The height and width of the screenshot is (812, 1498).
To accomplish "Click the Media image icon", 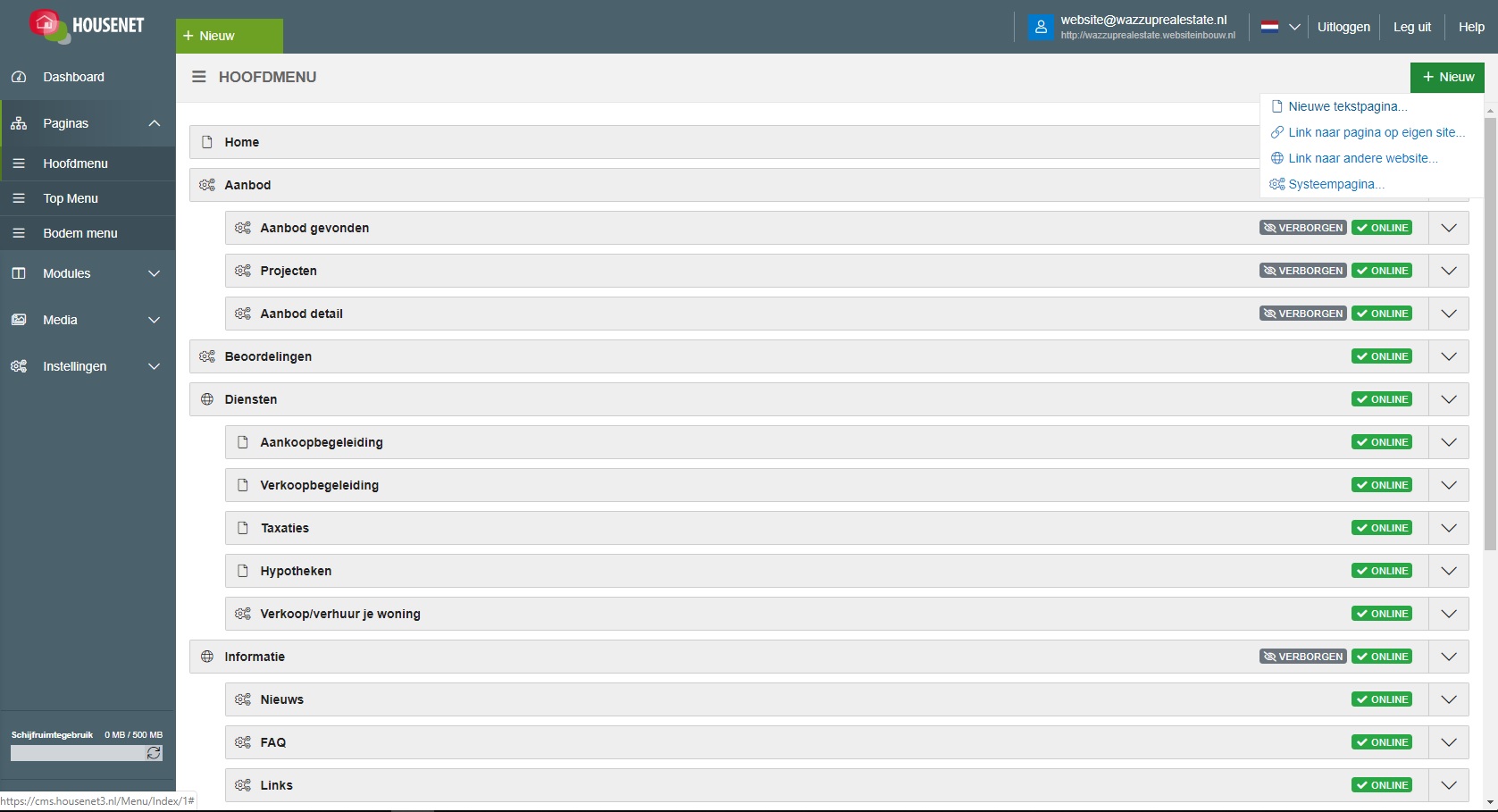I will click(19, 320).
